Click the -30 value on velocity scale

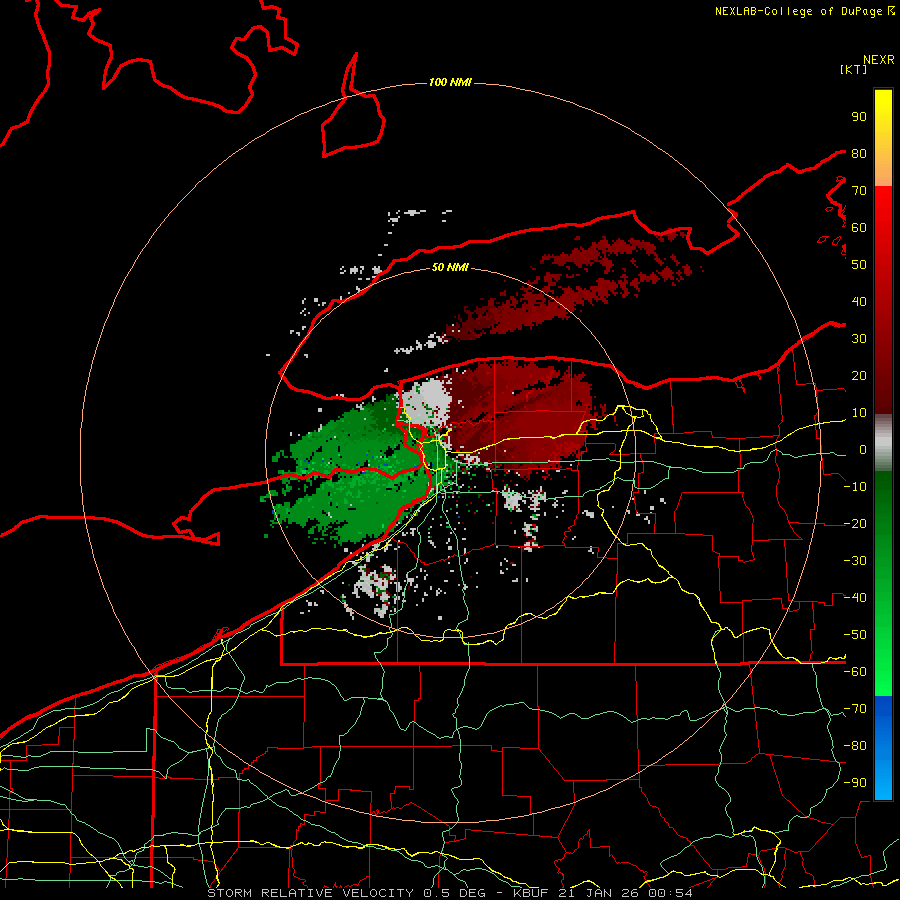tap(855, 561)
